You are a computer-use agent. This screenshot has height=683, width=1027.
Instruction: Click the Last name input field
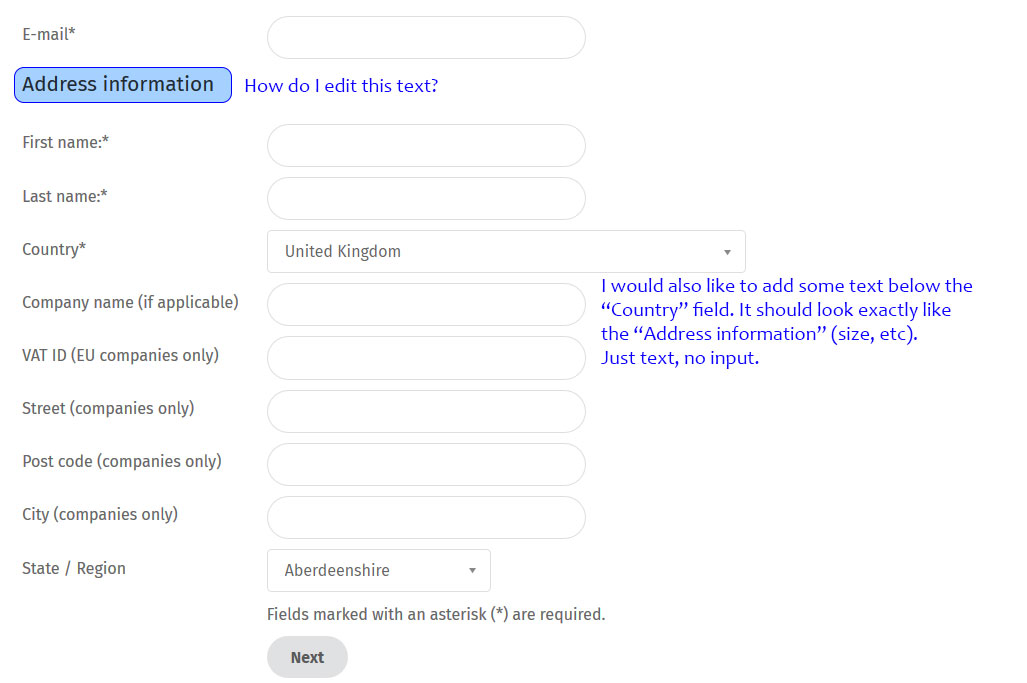pyautogui.click(x=426, y=199)
